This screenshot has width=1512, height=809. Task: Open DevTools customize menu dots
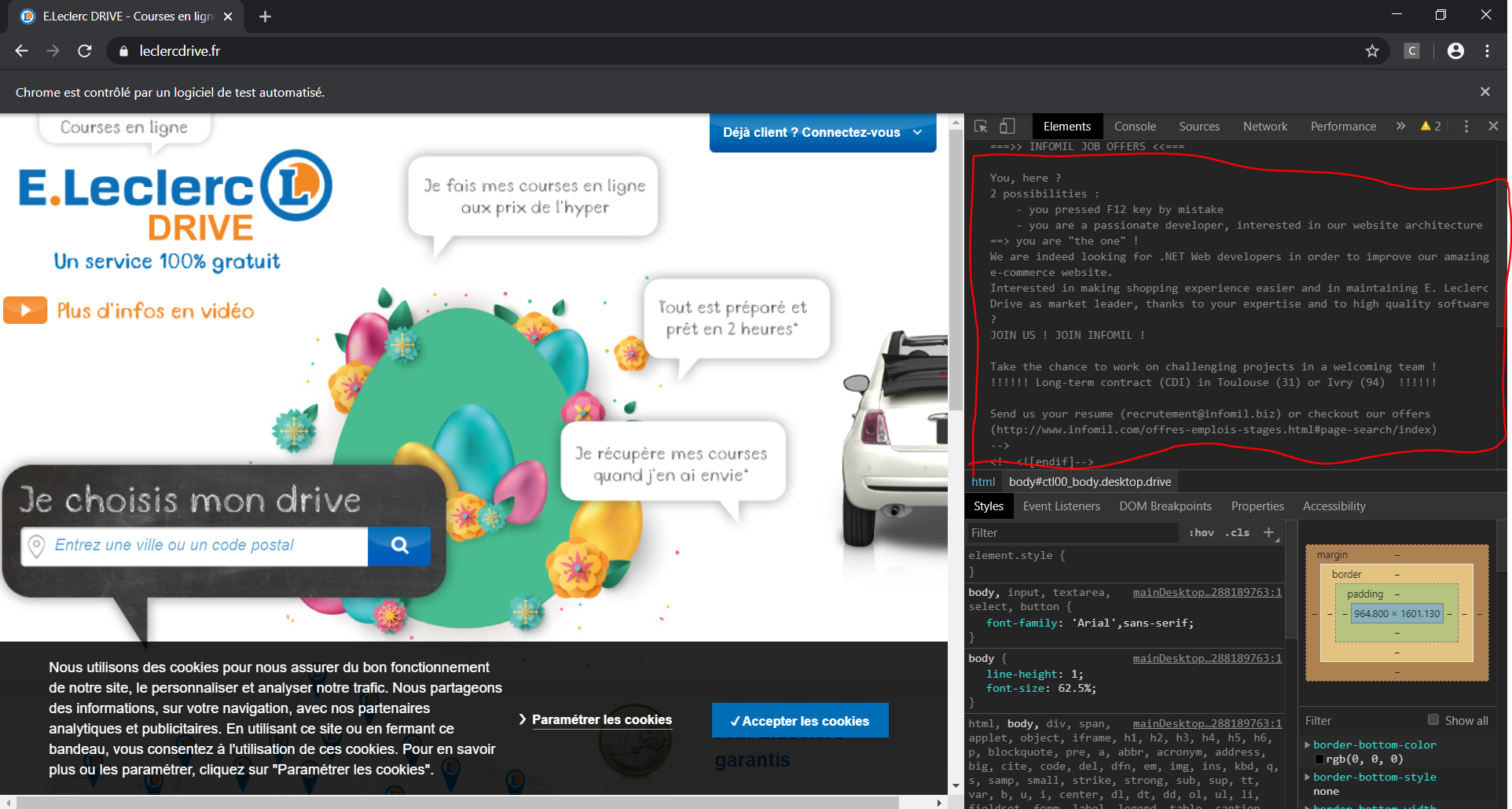[1466, 127]
